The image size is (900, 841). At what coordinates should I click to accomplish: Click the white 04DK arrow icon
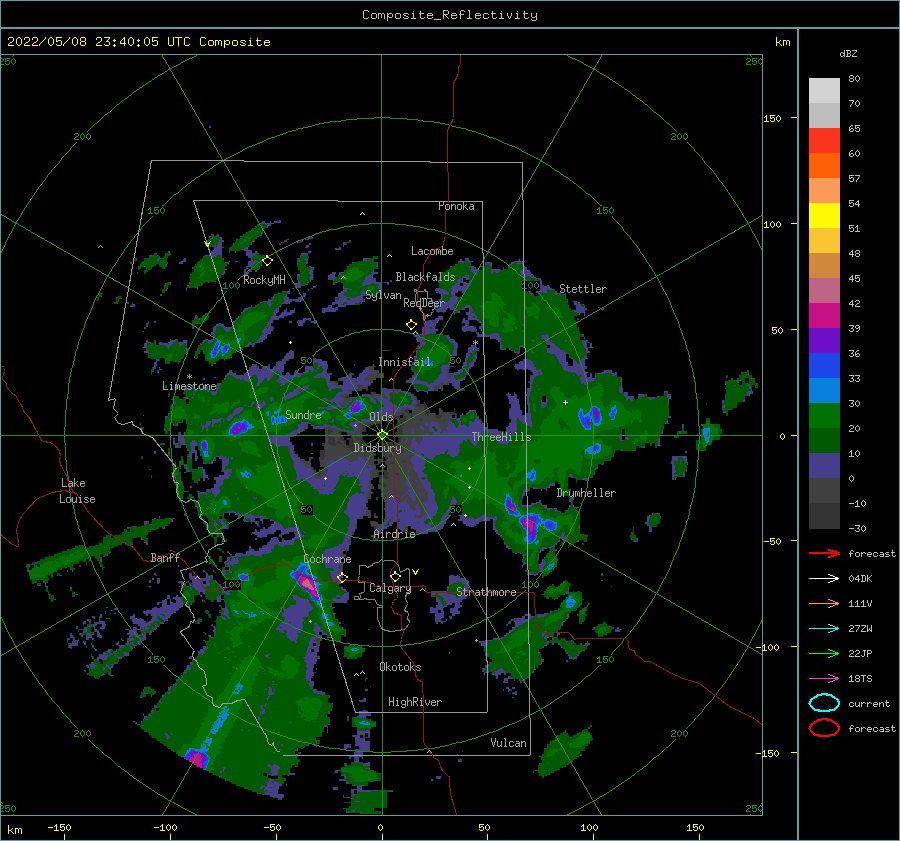824,579
